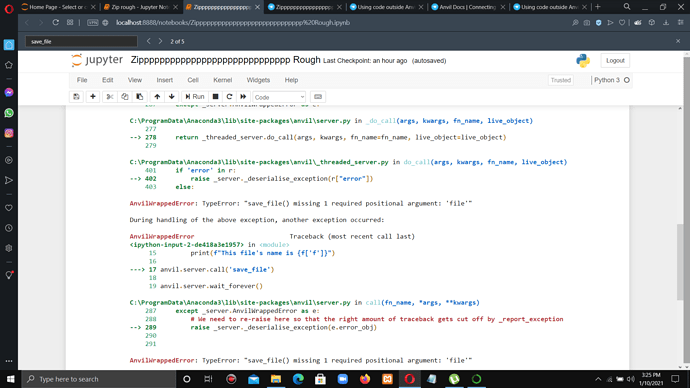Reload the current page
The image size is (690, 388).
click(x=55, y=22)
